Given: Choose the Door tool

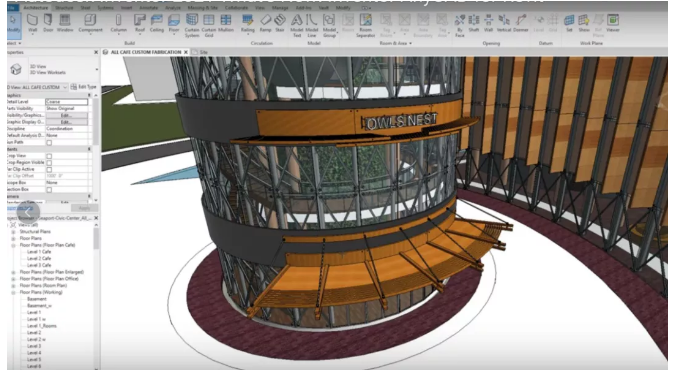Looking at the screenshot, I should [48, 24].
